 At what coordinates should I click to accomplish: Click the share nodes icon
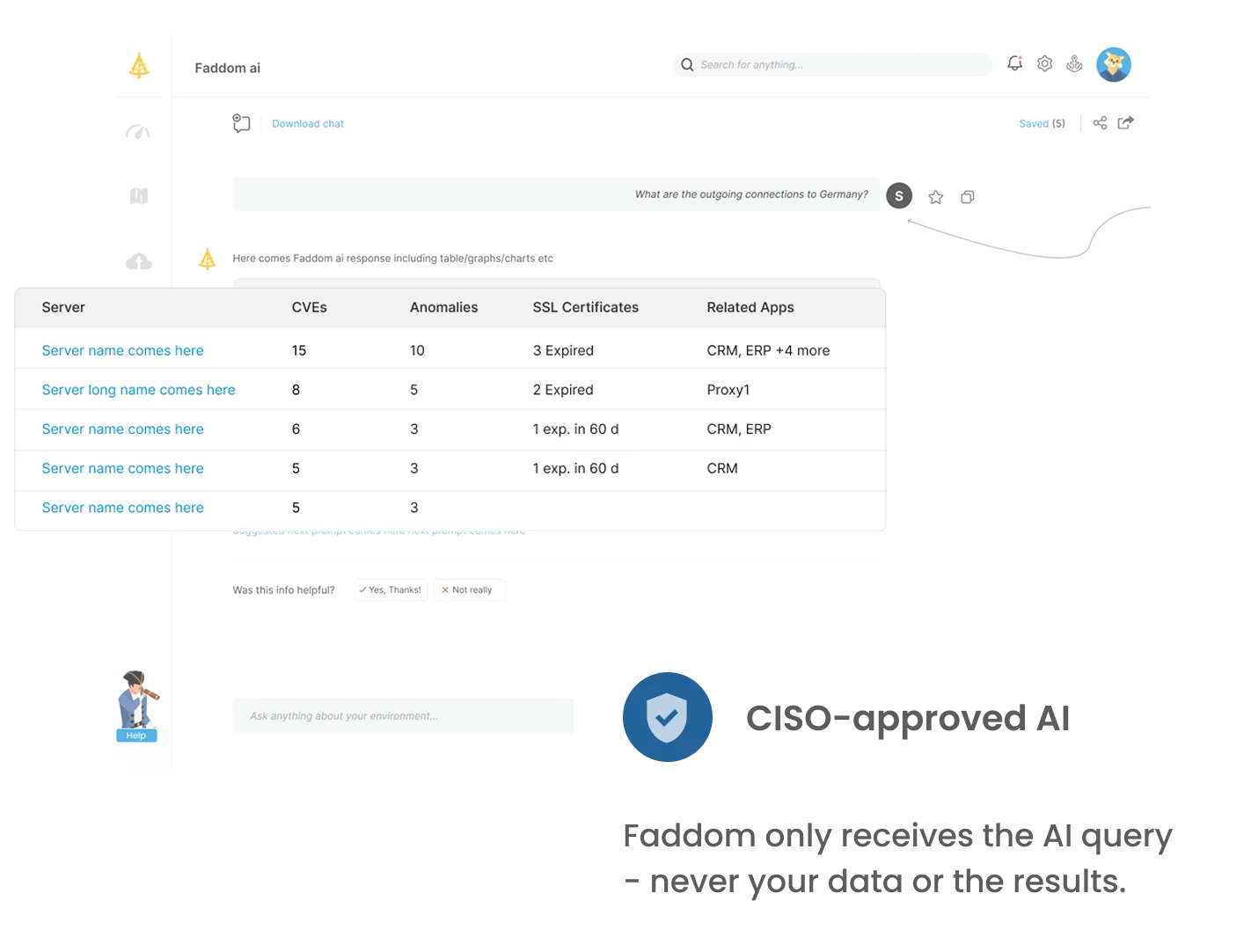pos(1100,123)
